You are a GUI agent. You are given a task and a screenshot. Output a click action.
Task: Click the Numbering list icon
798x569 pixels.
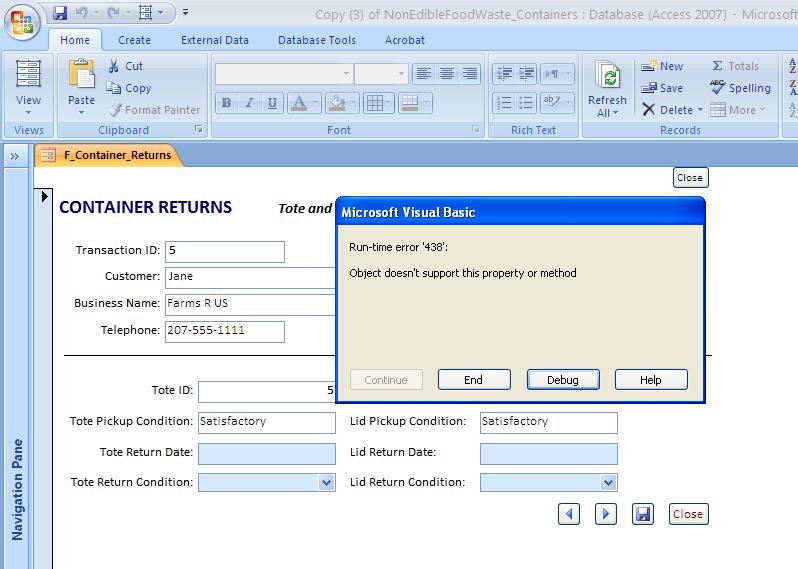tap(504, 103)
